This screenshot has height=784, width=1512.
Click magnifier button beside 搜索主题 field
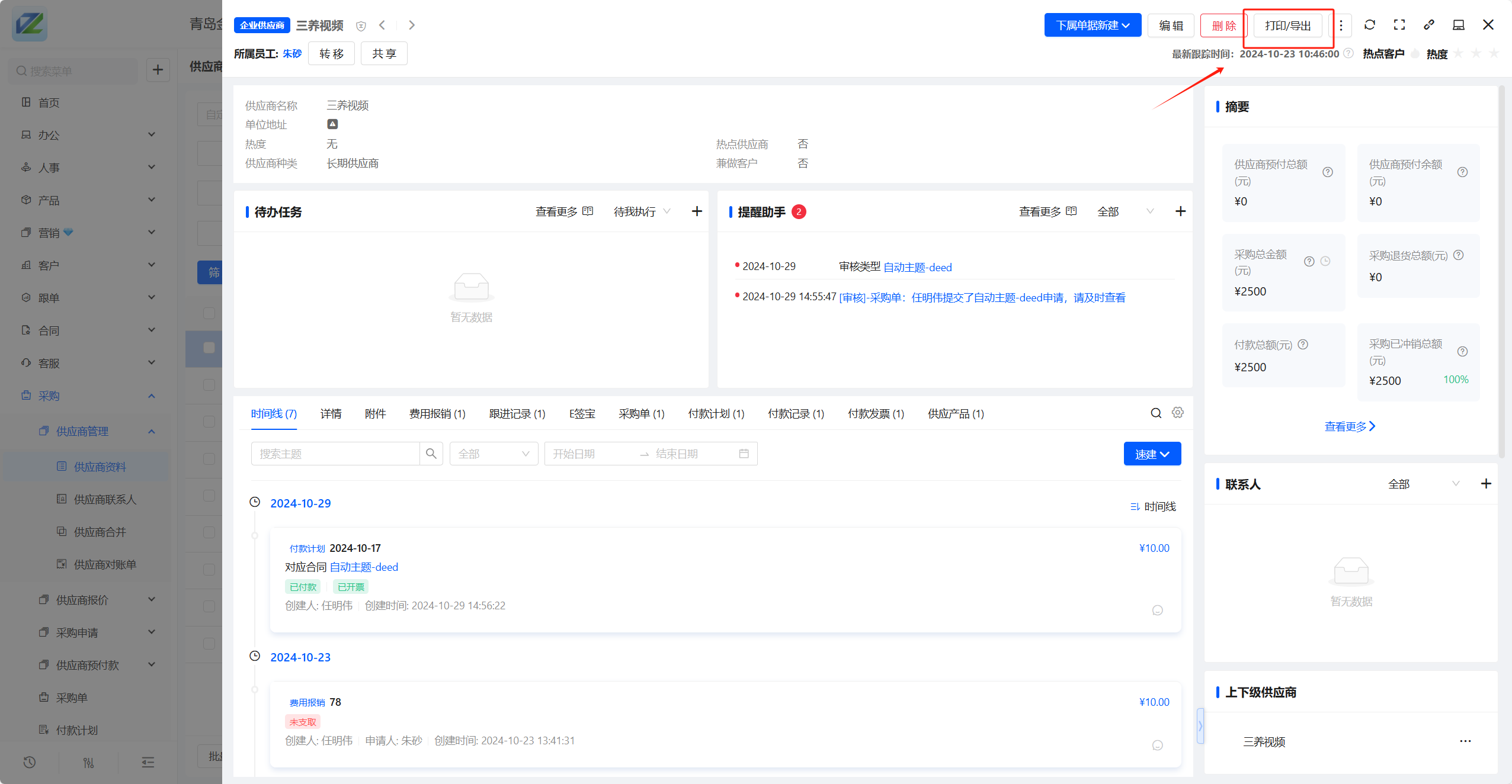431,454
